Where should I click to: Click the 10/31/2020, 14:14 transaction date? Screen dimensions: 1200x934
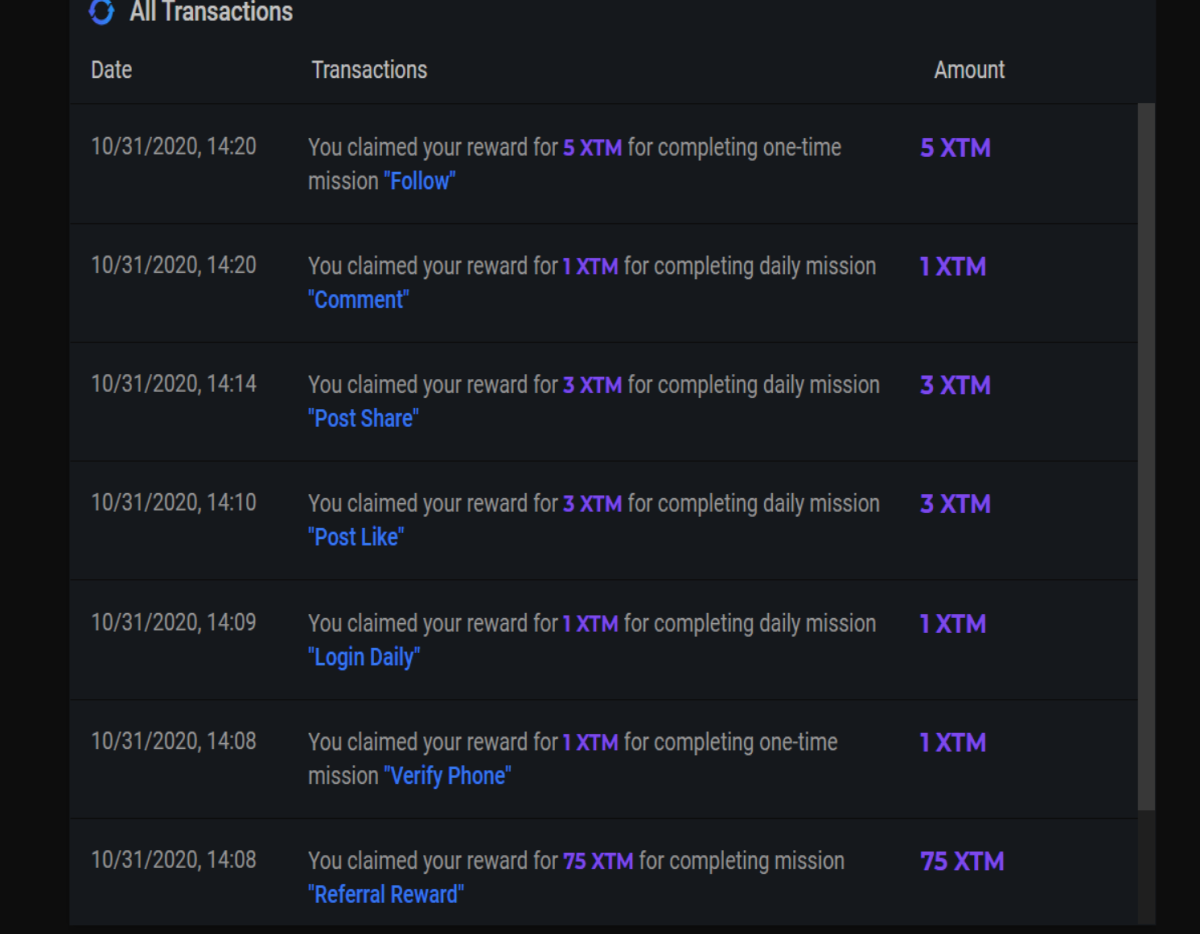[173, 384]
